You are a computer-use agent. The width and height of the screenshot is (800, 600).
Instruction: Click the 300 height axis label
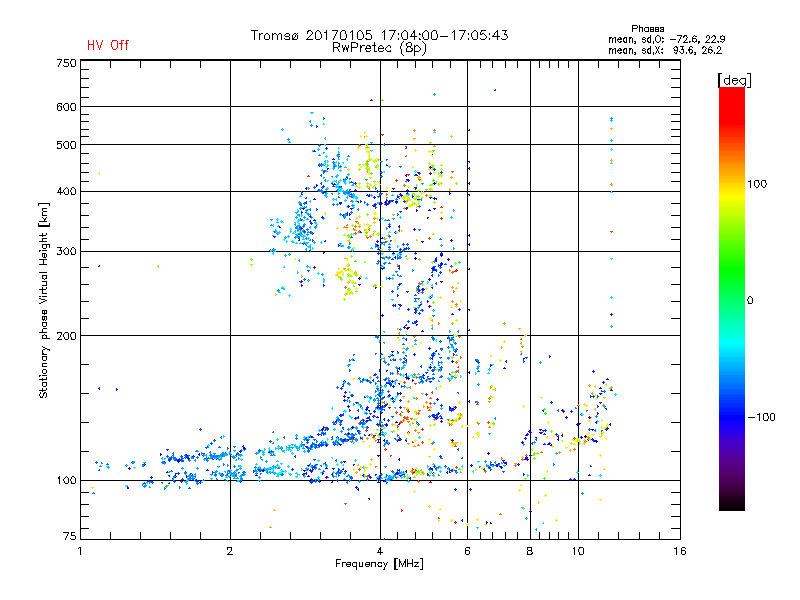(x=66, y=252)
